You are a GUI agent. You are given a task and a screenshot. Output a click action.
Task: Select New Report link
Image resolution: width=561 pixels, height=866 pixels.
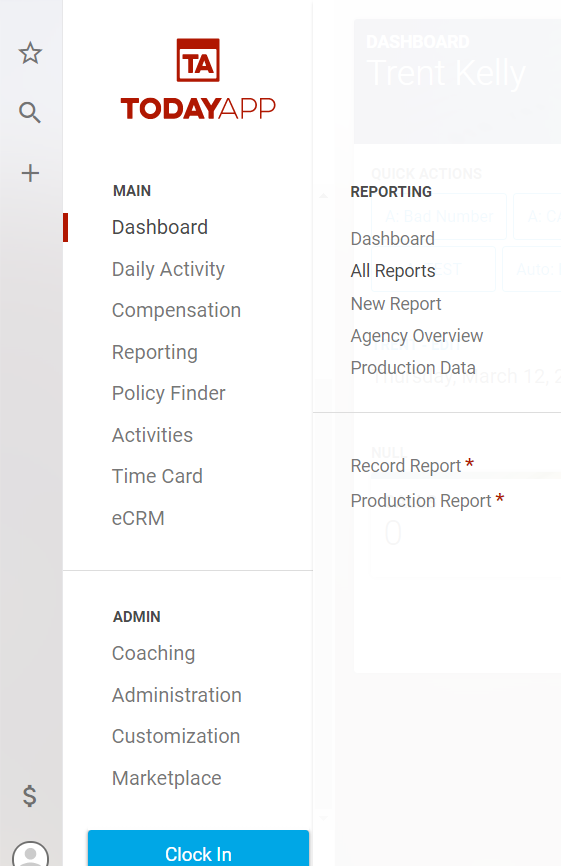pos(396,304)
